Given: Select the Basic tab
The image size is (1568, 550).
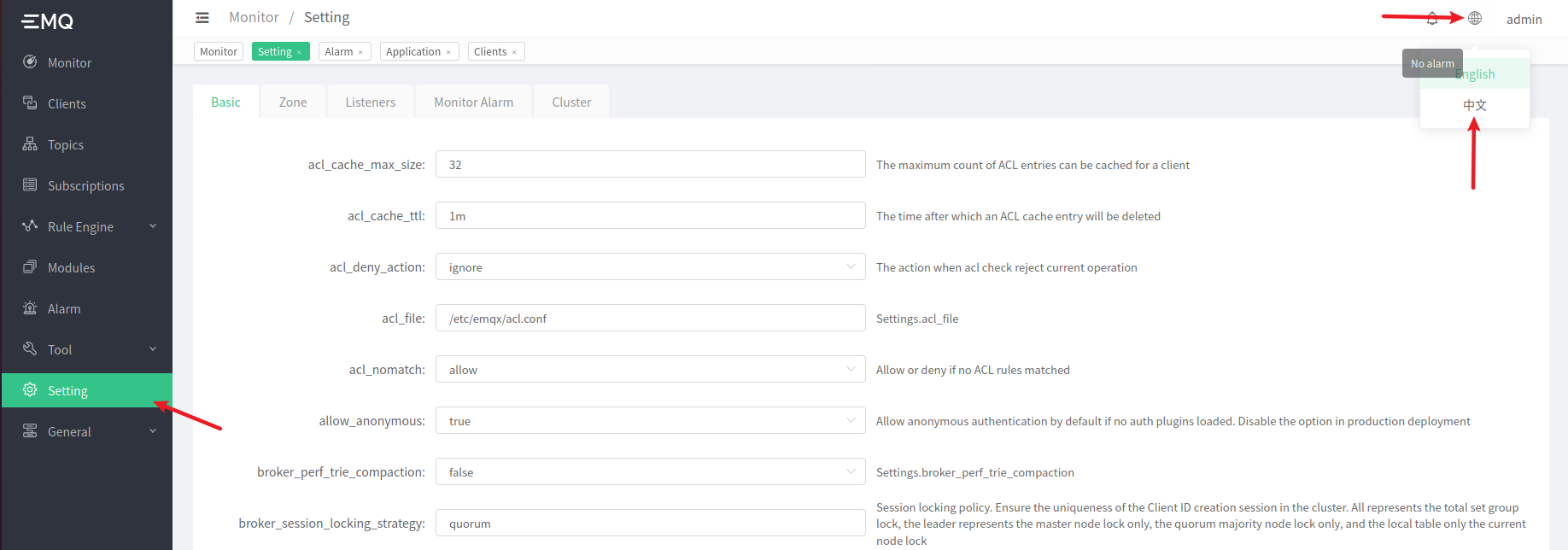Looking at the screenshot, I should point(225,102).
